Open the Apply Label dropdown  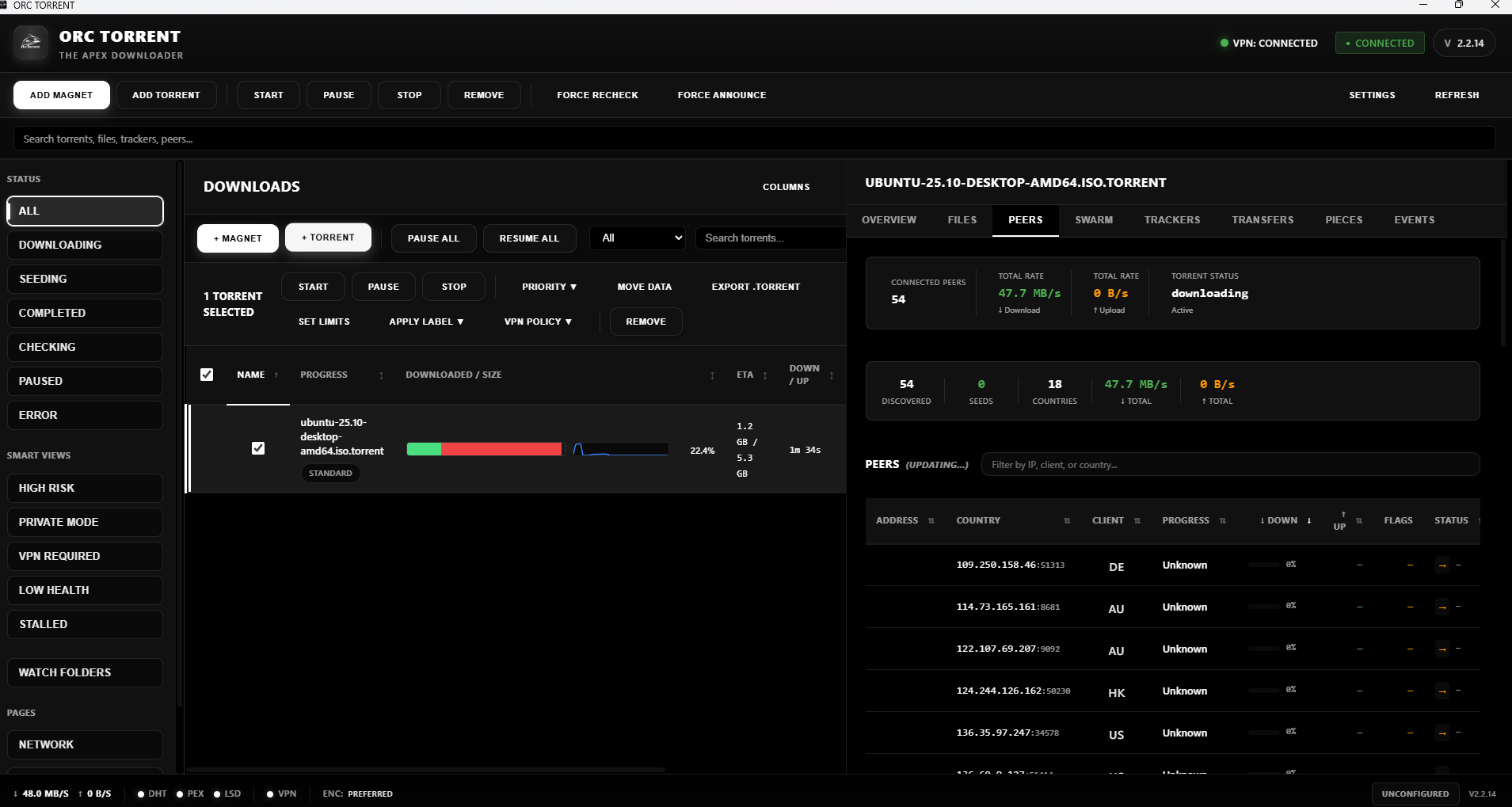click(x=426, y=322)
